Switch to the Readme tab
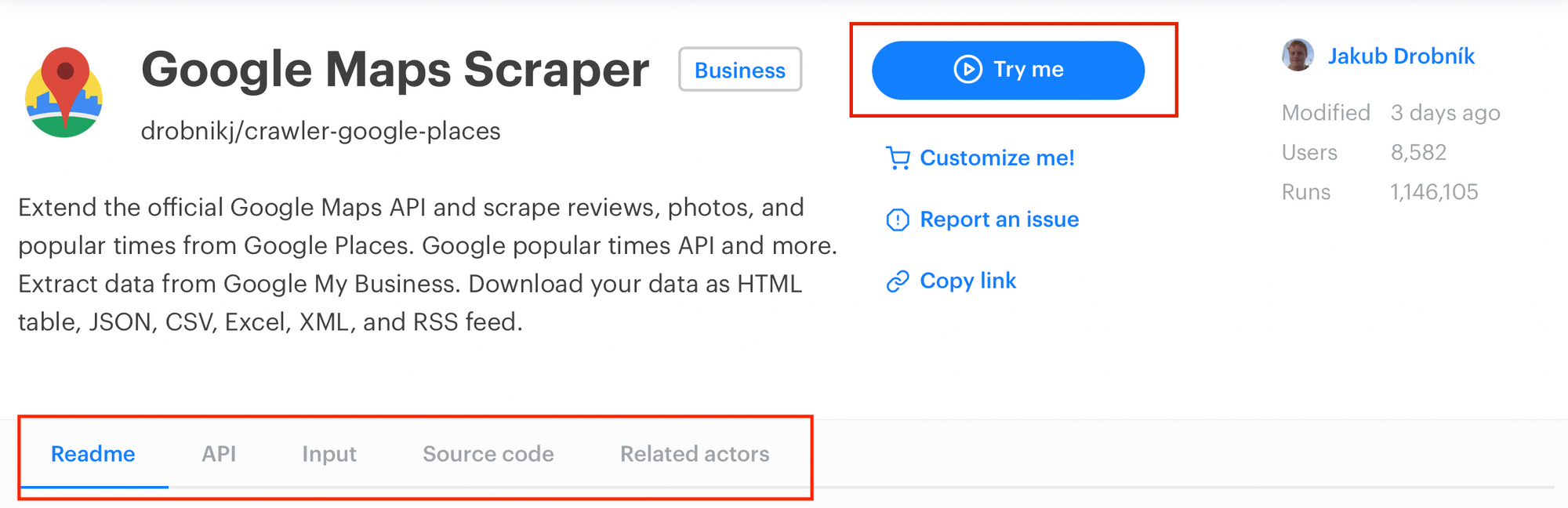The image size is (1568, 508). click(x=93, y=454)
